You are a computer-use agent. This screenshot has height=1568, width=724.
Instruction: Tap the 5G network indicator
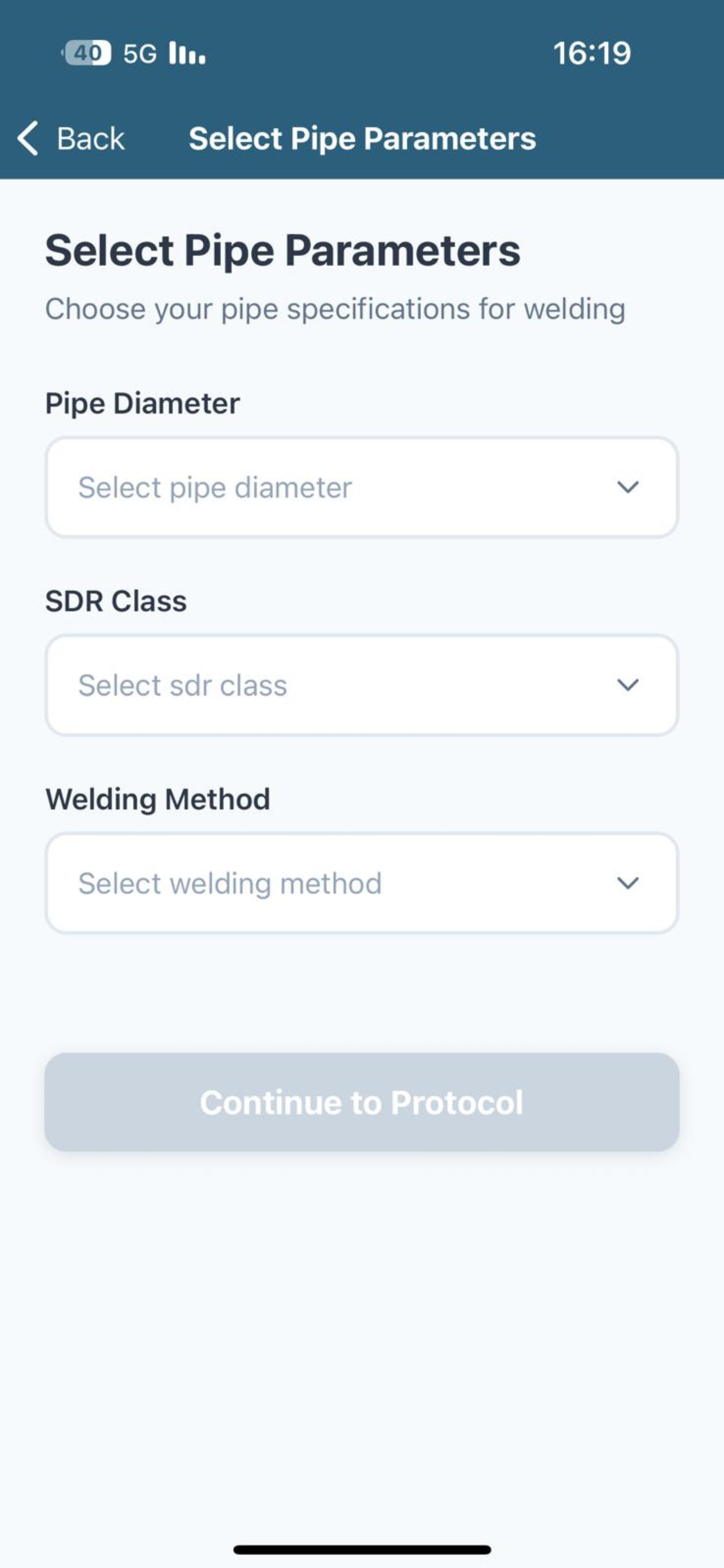tap(140, 54)
